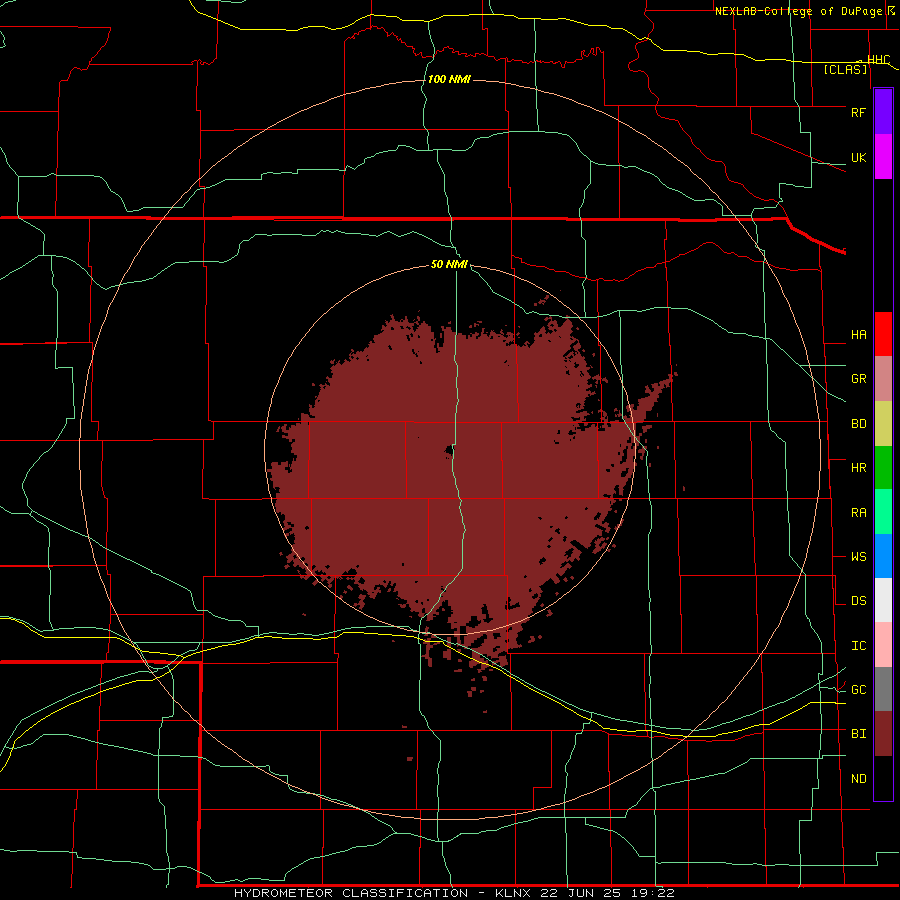This screenshot has width=900, height=900.
Task: Click the UK legend label
Action: pos(858,157)
